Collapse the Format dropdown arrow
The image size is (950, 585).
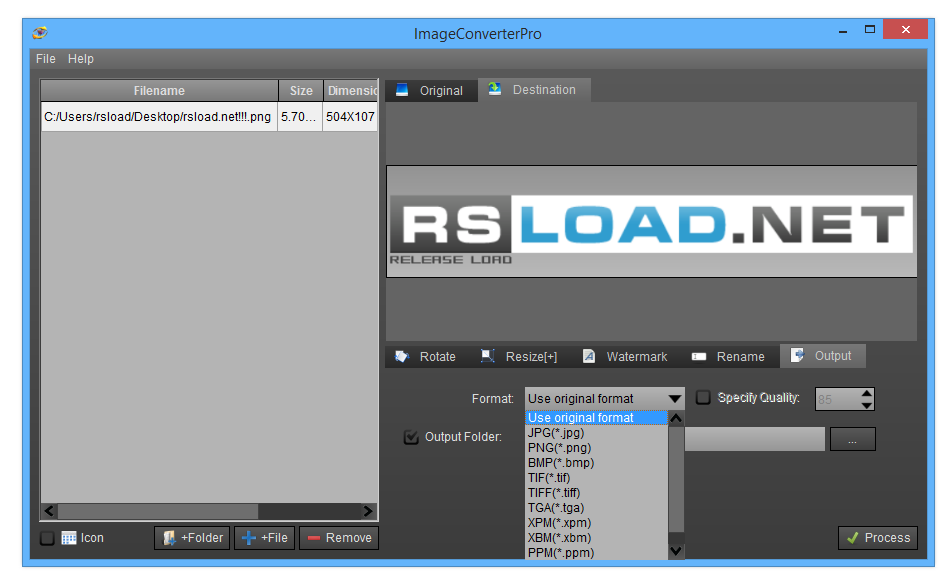(x=674, y=398)
